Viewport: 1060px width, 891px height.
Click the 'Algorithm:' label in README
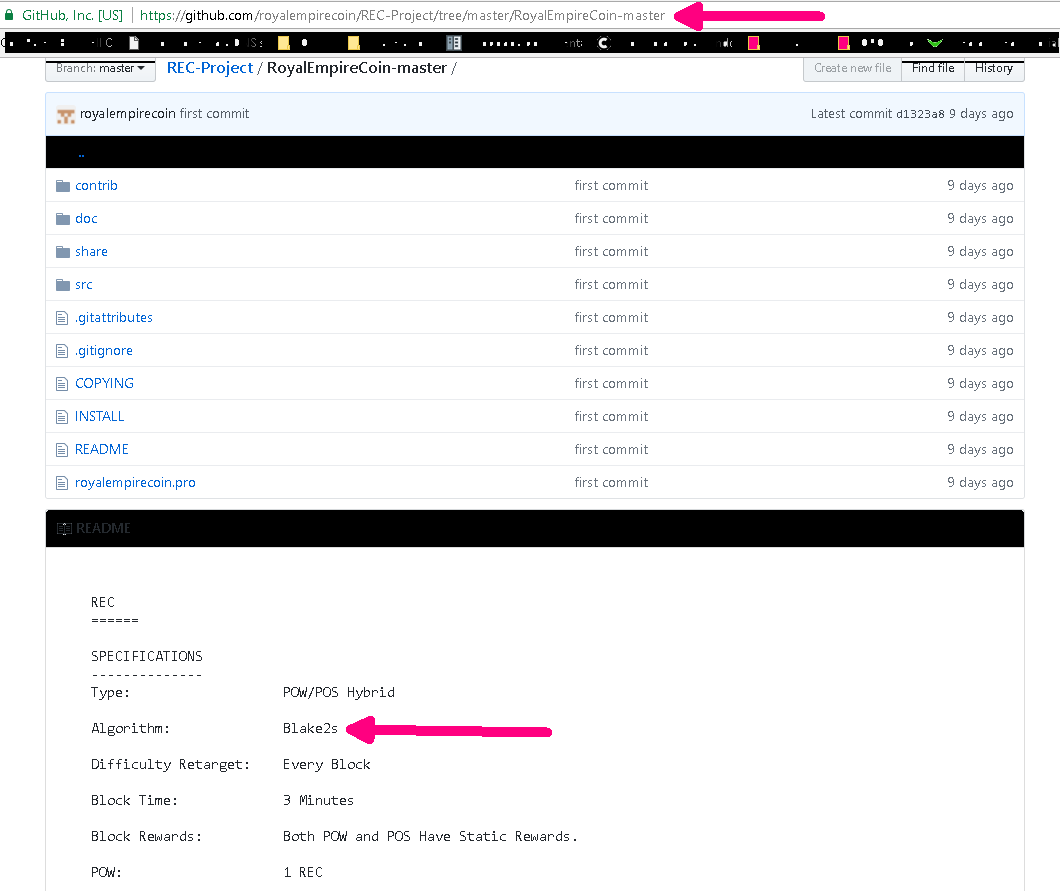point(130,728)
